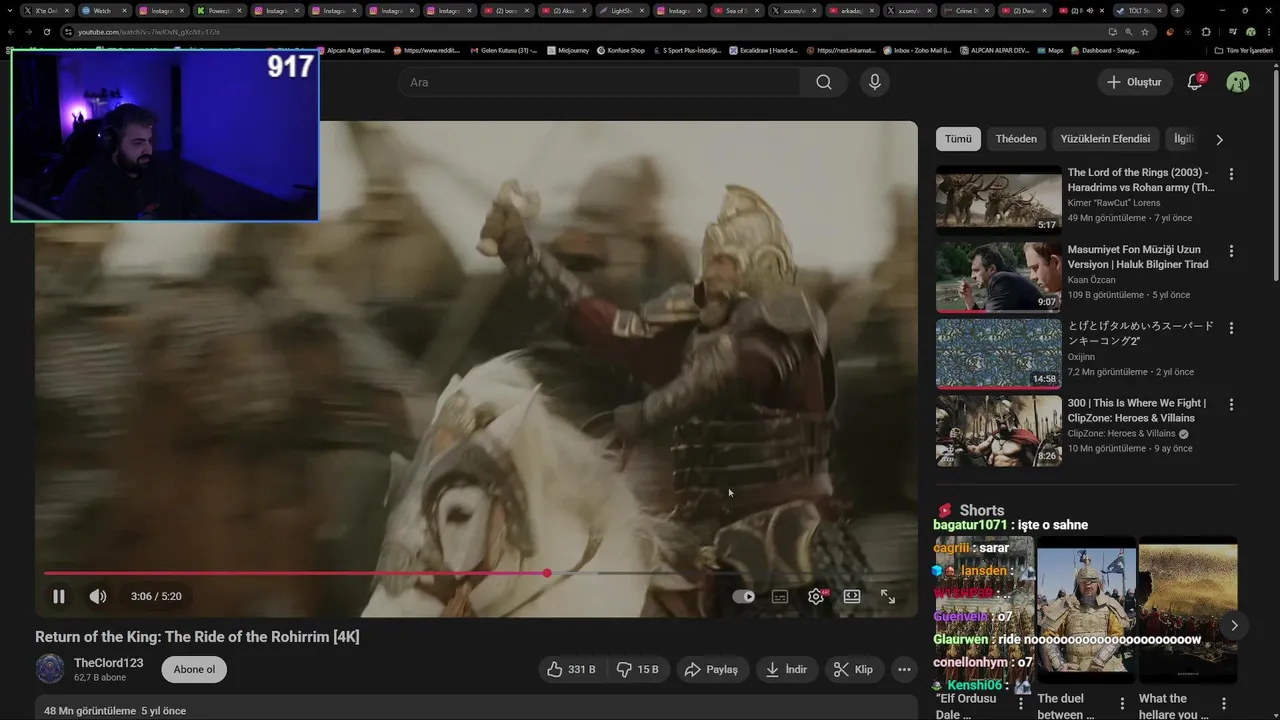1280x720 pixels.
Task: Open options for the Masumiyet Fon Müziği video
Action: (1231, 251)
